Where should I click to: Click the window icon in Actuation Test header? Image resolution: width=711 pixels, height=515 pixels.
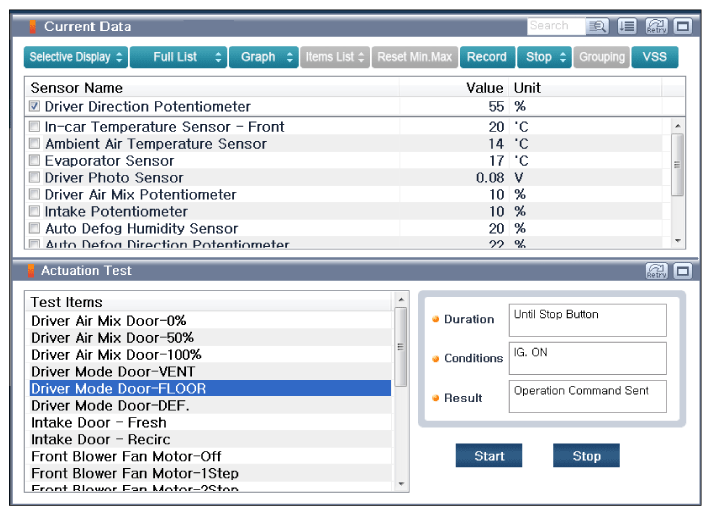pos(683,271)
